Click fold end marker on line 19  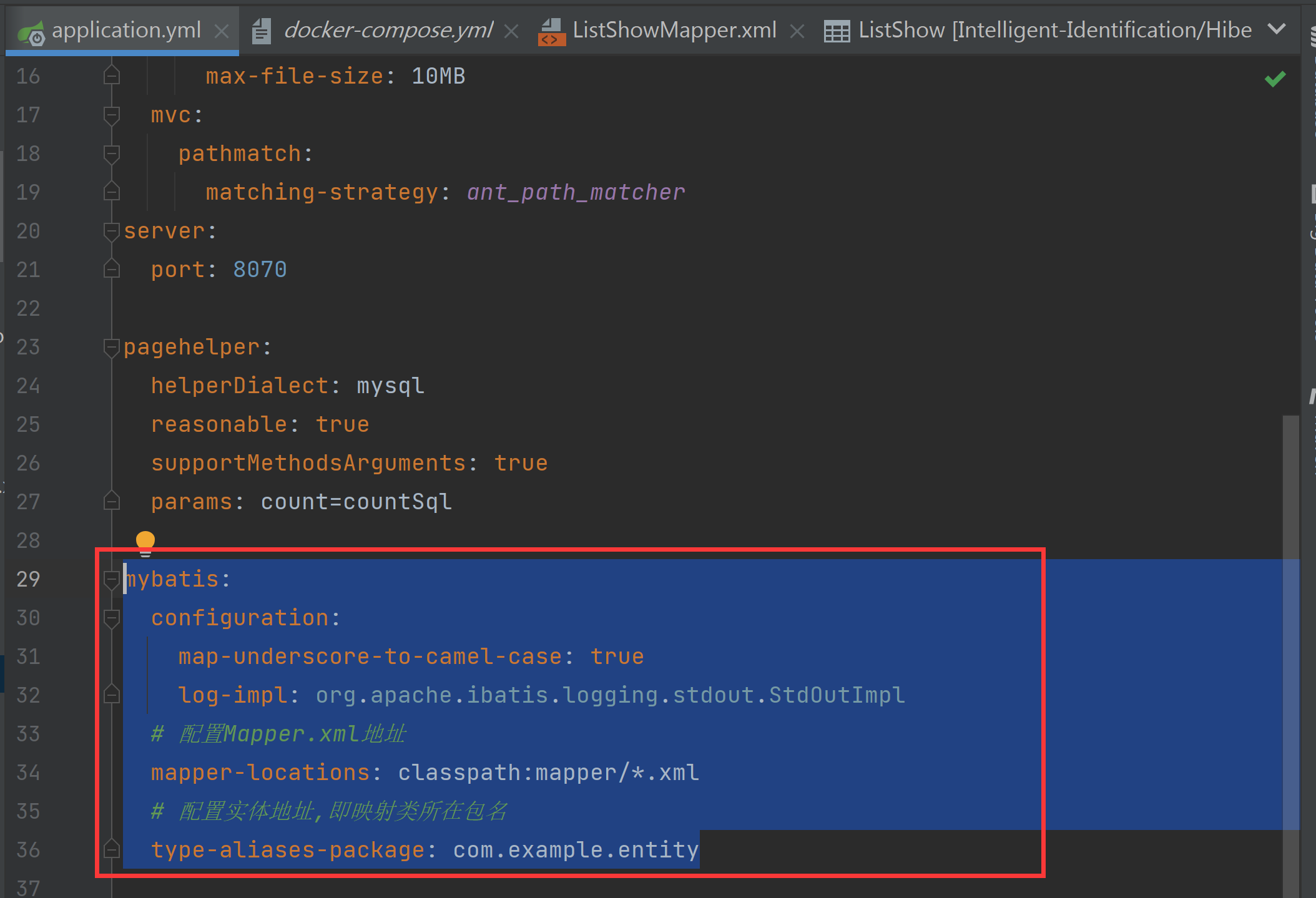pyautogui.click(x=112, y=191)
